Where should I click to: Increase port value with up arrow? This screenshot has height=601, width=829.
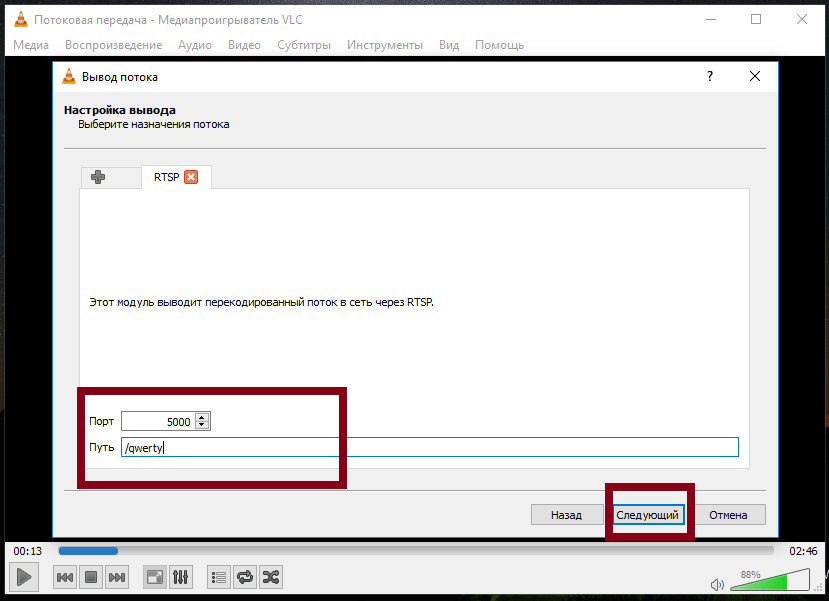203,417
